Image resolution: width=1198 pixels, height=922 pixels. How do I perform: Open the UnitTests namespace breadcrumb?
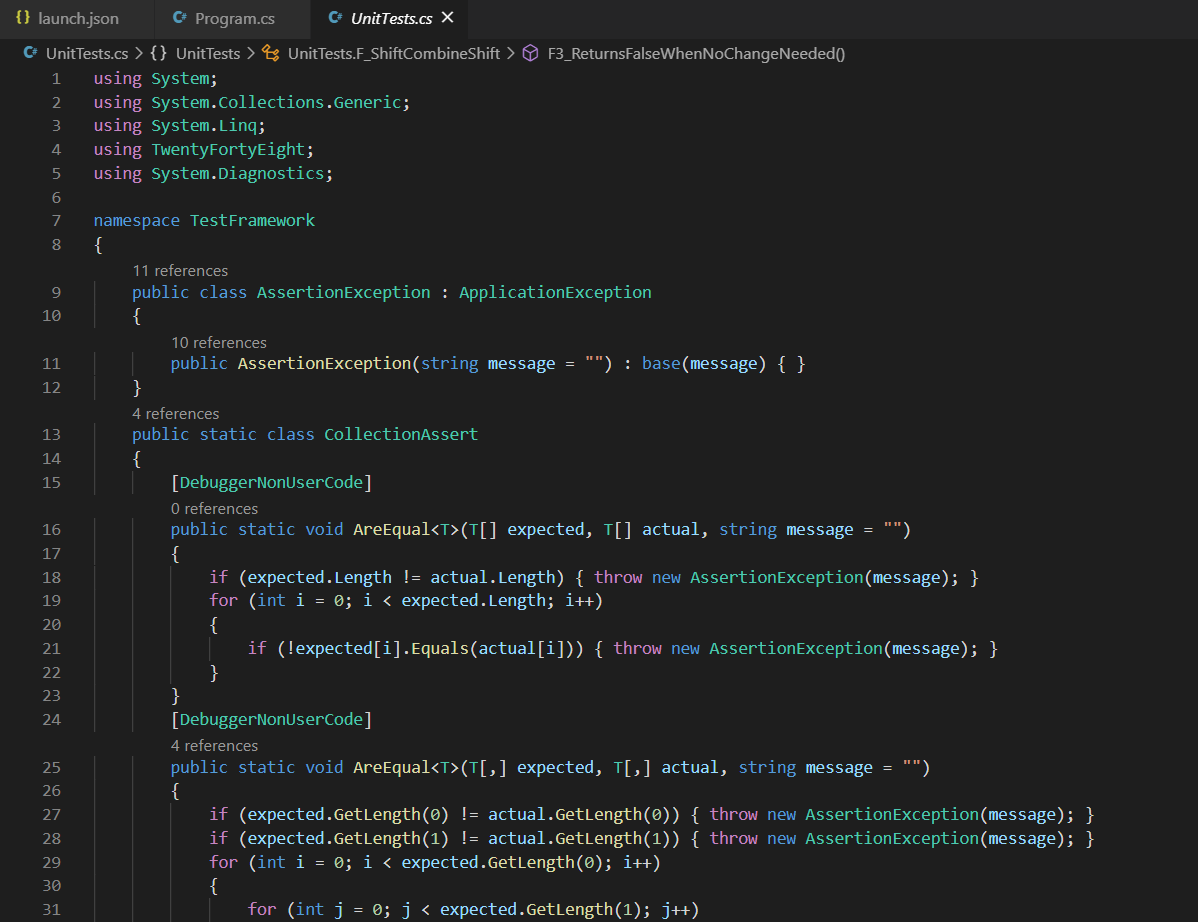tap(208, 53)
